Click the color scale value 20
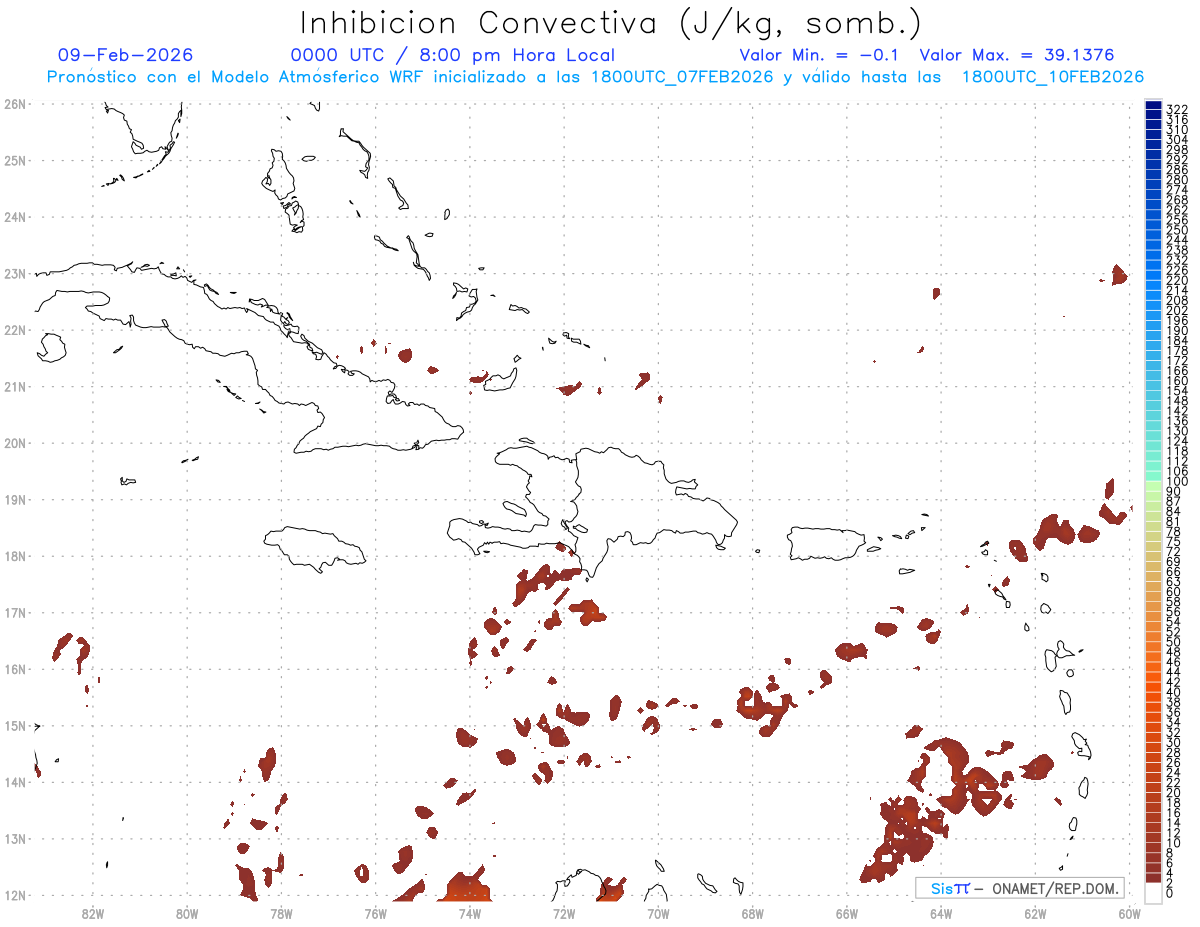 pos(1173,792)
